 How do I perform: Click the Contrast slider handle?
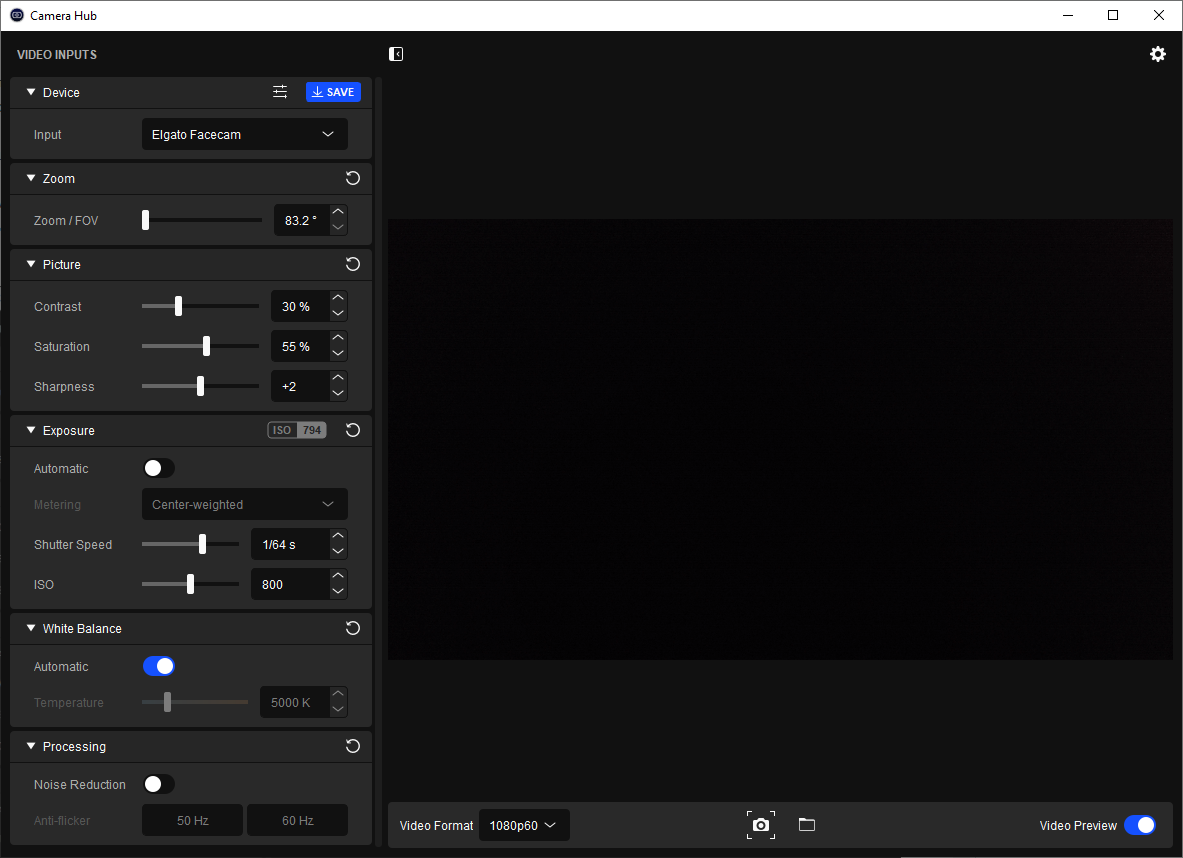click(178, 306)
